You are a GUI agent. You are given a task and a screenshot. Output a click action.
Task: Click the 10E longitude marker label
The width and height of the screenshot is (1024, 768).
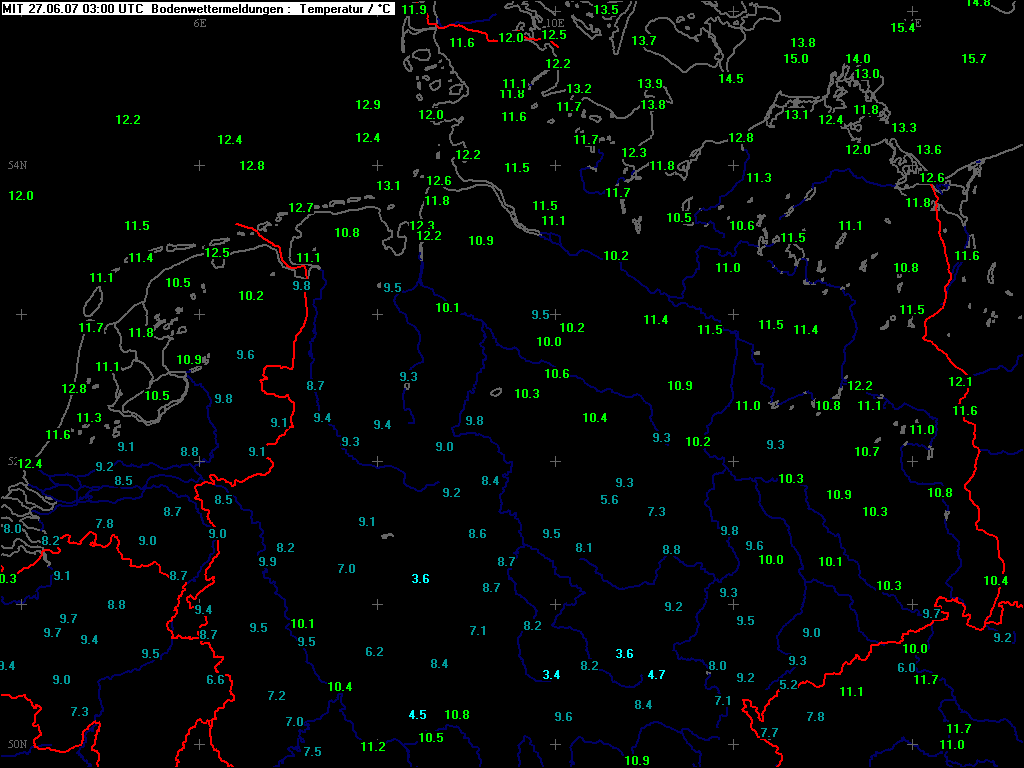(555, 22)
